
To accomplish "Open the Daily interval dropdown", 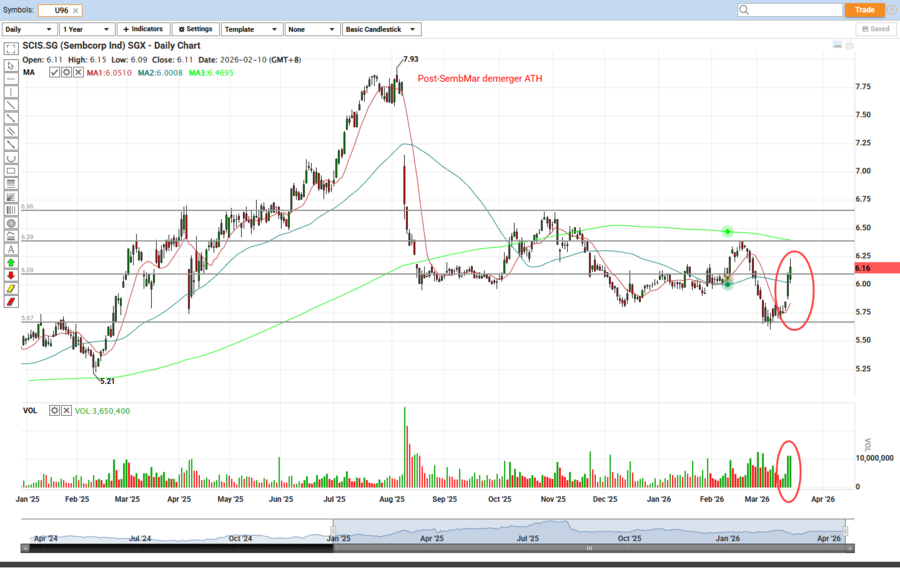I will pos(29,29).
